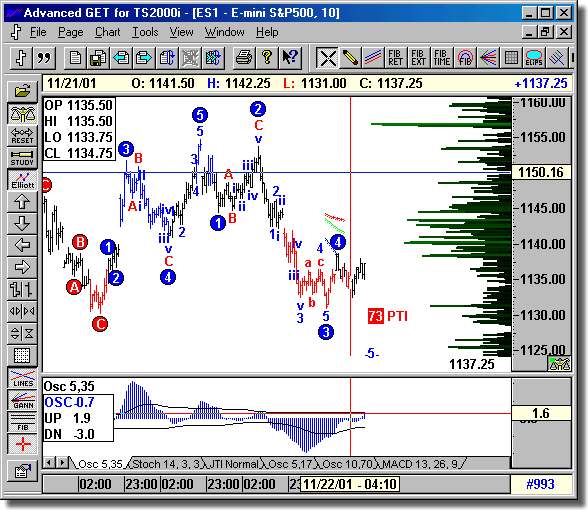Select the ELIPS ellipse tool
The height and width of the screenshot is (510, 588).
534,58
